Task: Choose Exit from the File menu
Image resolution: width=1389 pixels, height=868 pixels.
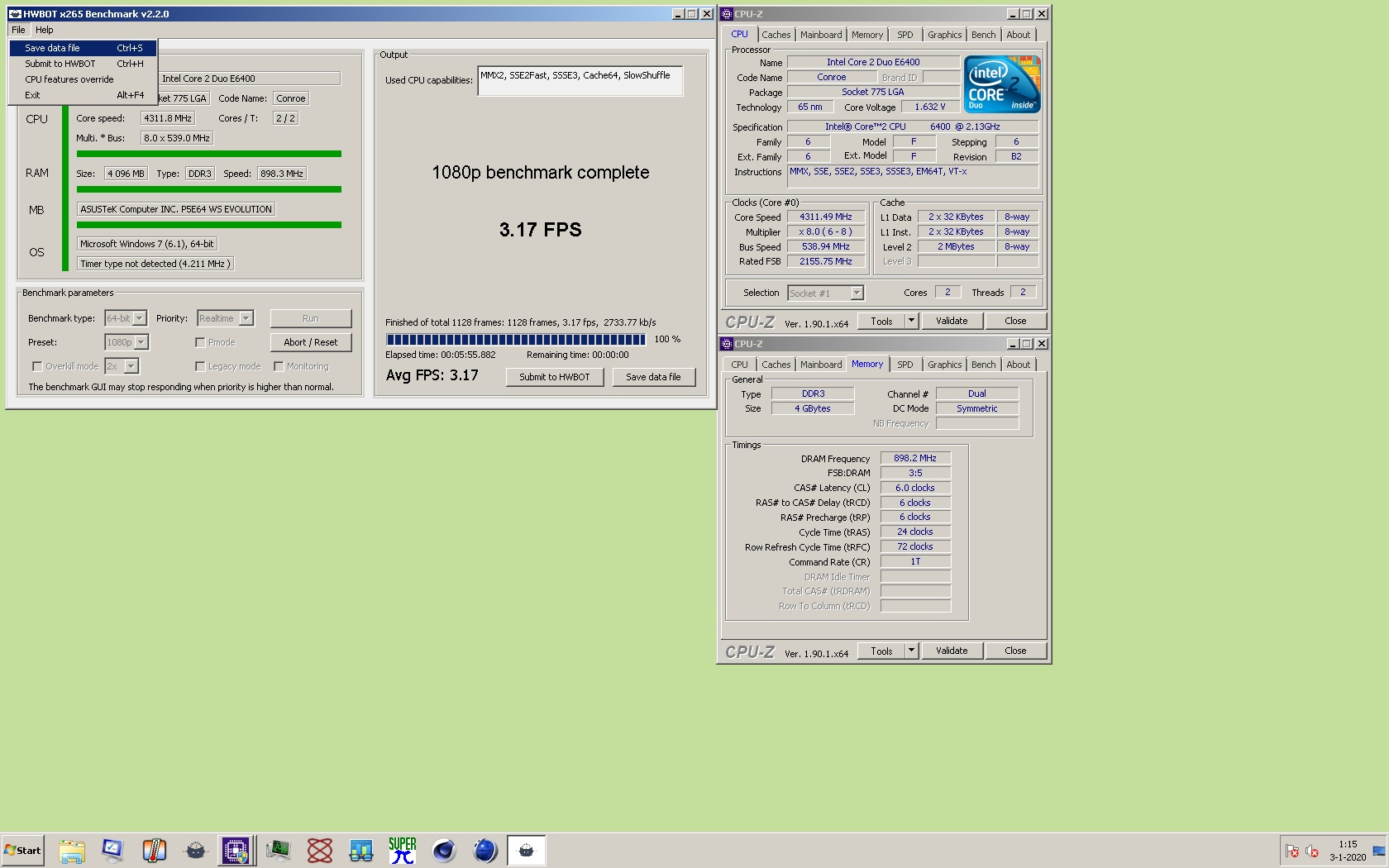Action: pos(83,95)
